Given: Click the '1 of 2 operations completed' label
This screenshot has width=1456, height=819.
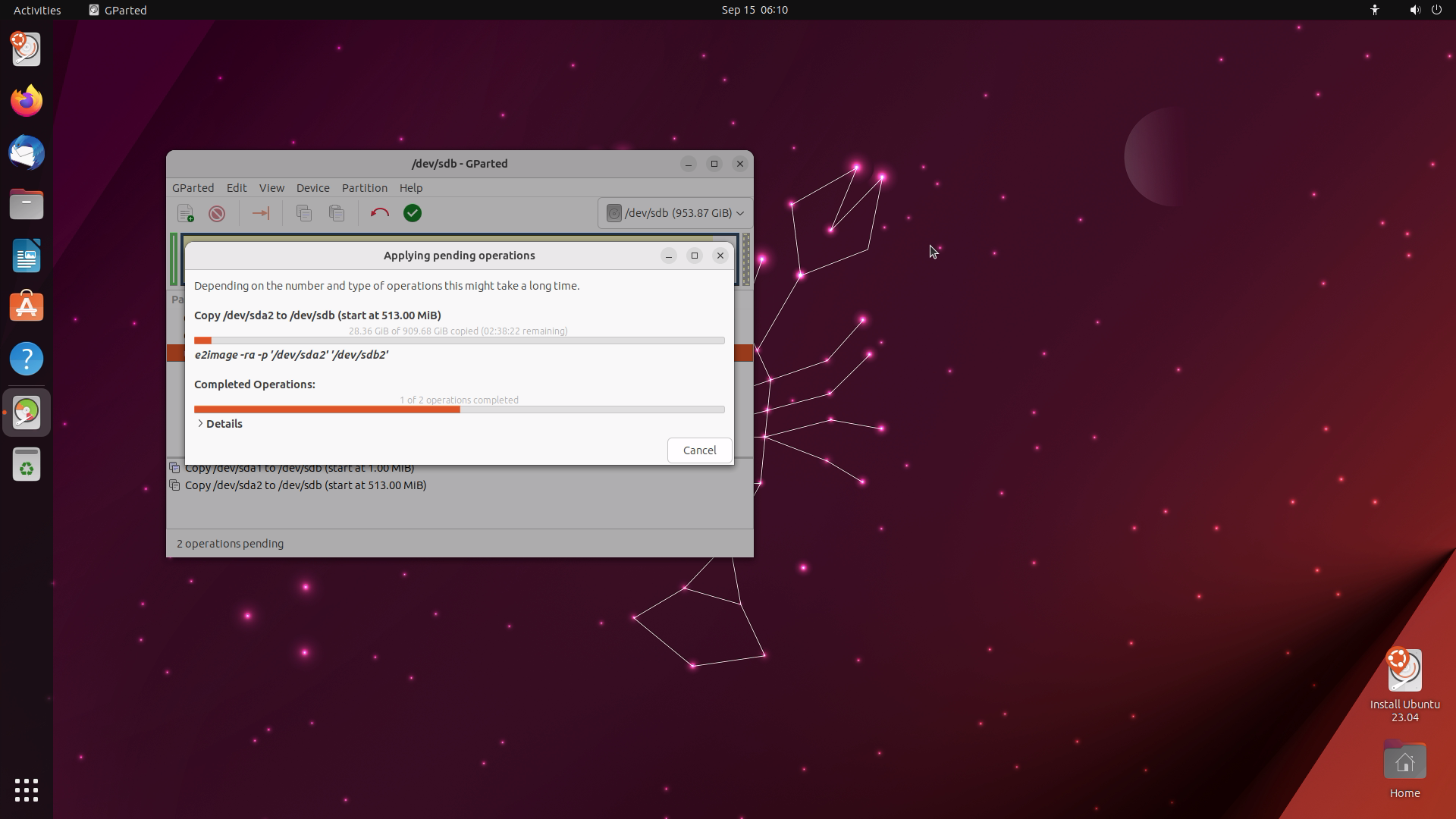Looking at the screenshot, I should pos(460,400).
